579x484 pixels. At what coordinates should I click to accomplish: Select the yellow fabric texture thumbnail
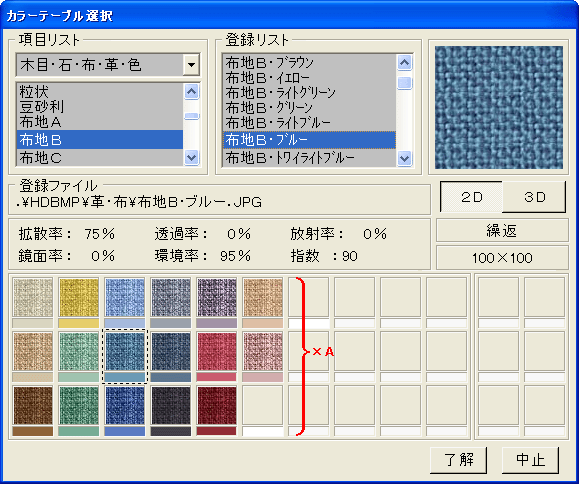[x=79, y=298]
